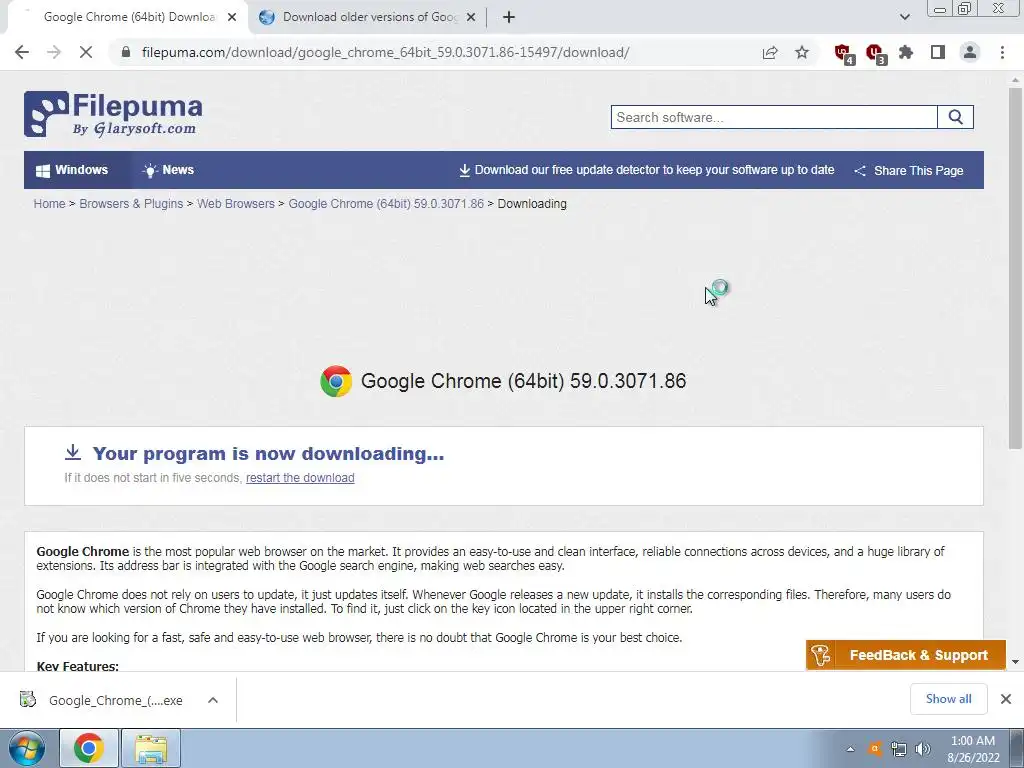Show hidden tray icons arrow

click(850, 749)
